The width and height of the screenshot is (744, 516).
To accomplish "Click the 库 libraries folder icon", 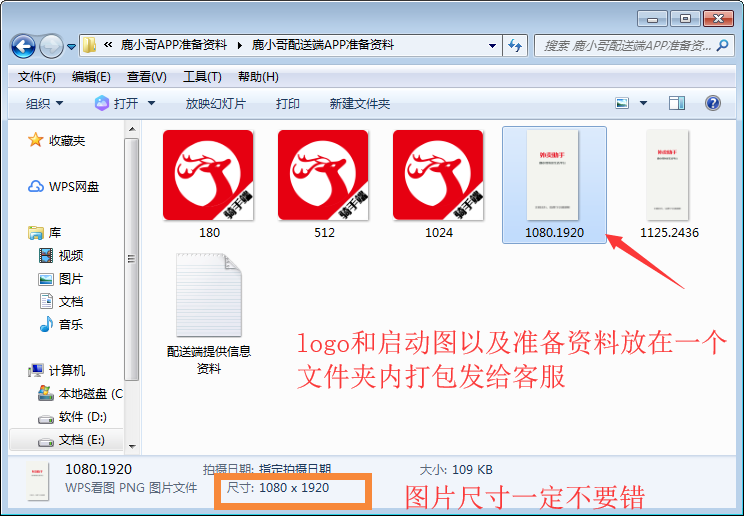I will coord(36,233).
